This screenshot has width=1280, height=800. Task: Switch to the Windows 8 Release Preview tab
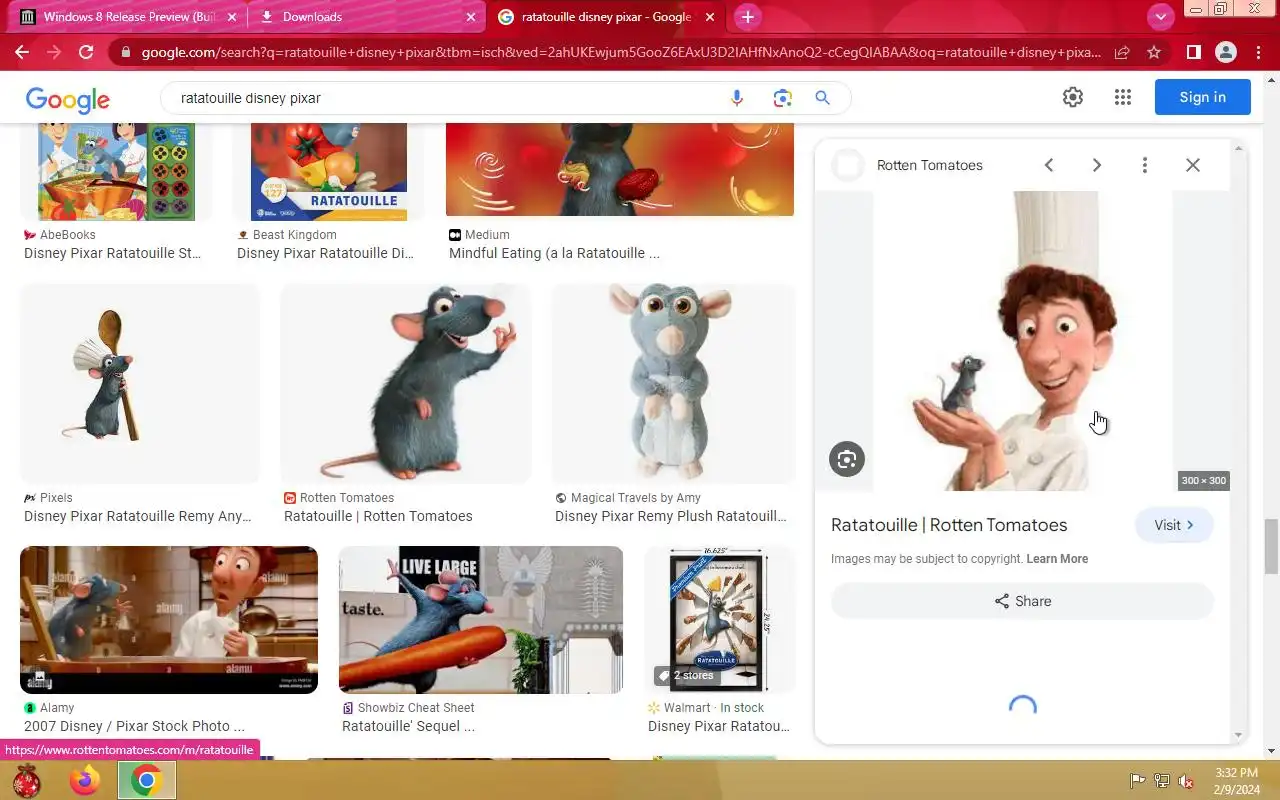(130, 17)
